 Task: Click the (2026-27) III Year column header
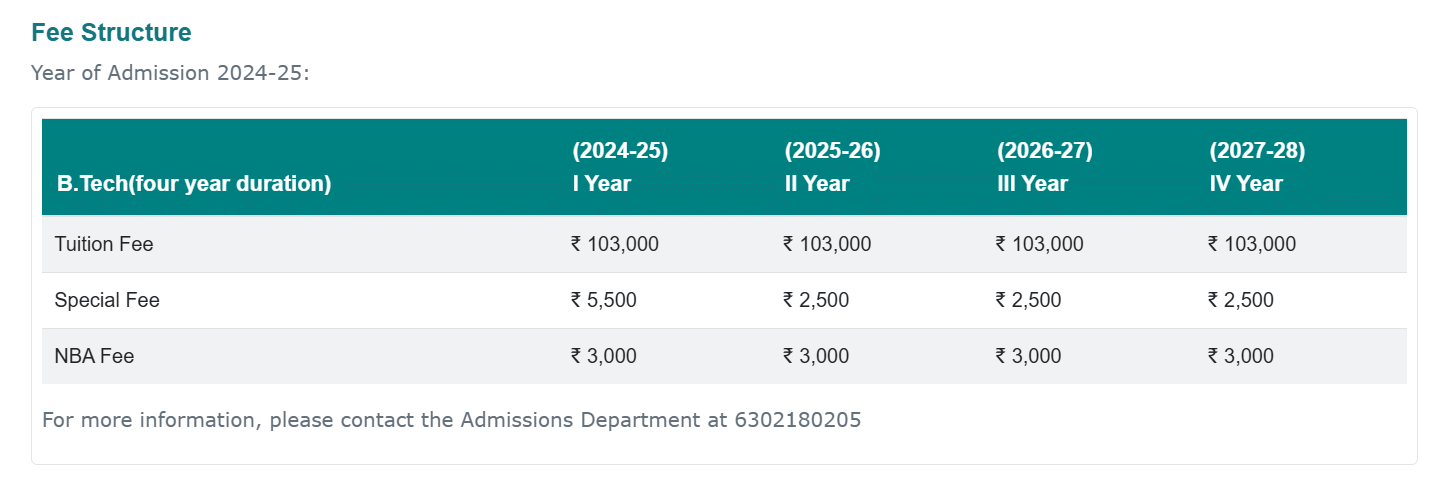click(x=1044, y=167)
